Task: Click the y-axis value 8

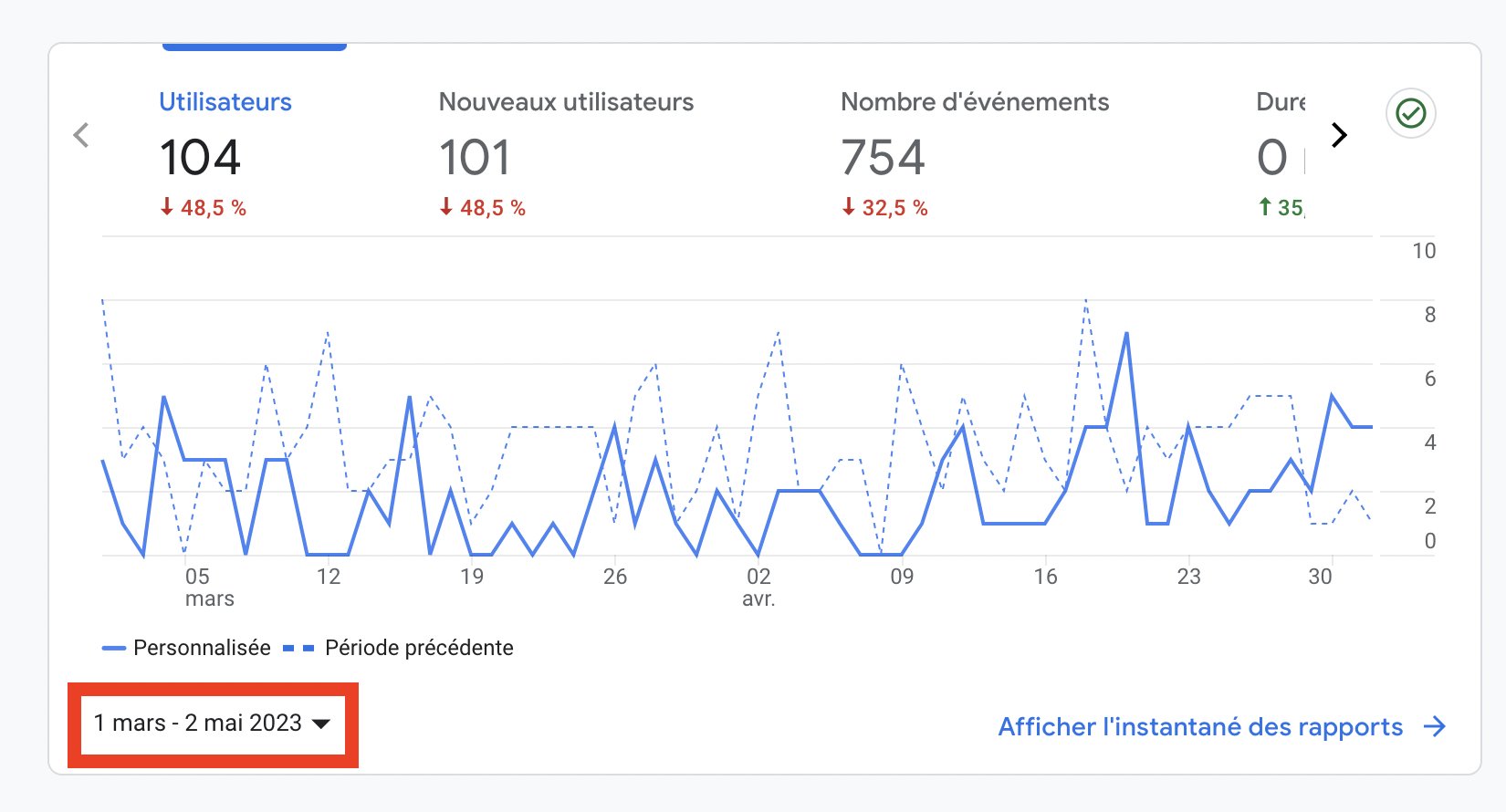Action: pyautogui.click(x=1429, y=315)
